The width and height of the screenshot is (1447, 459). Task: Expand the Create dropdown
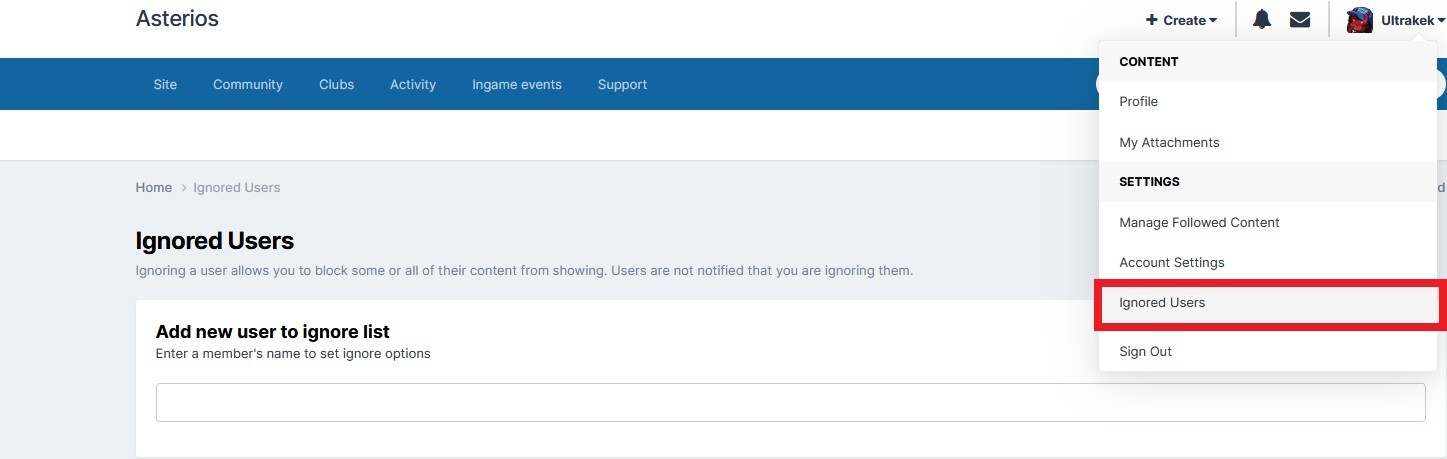pos(1181,20)
